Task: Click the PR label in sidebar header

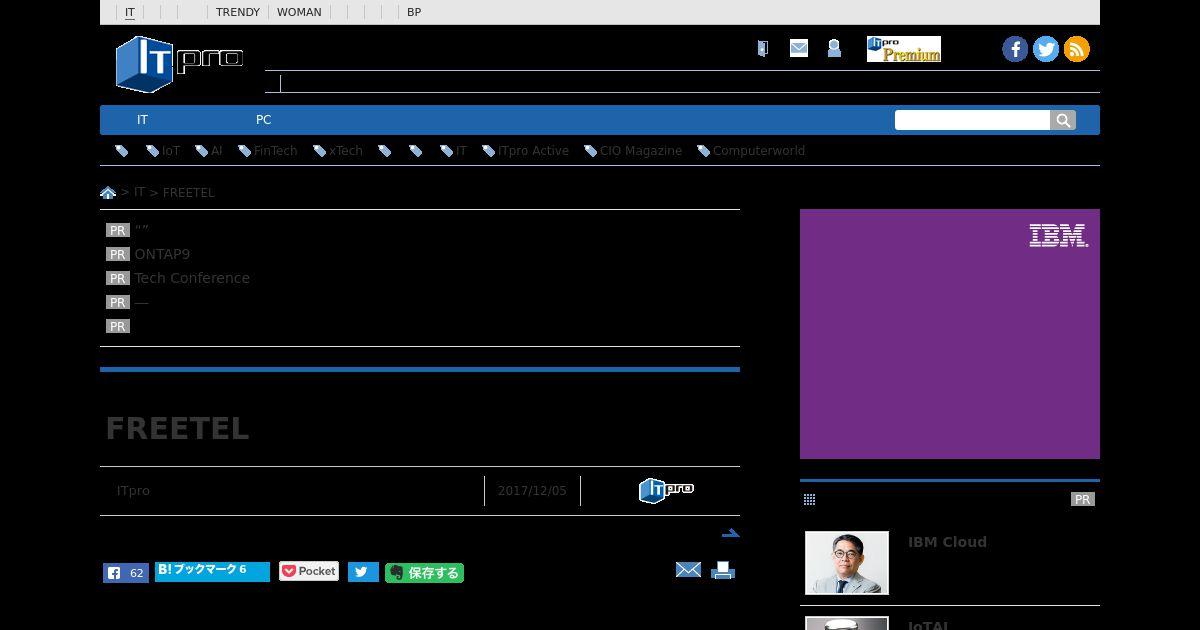Action: point(1083,499)
